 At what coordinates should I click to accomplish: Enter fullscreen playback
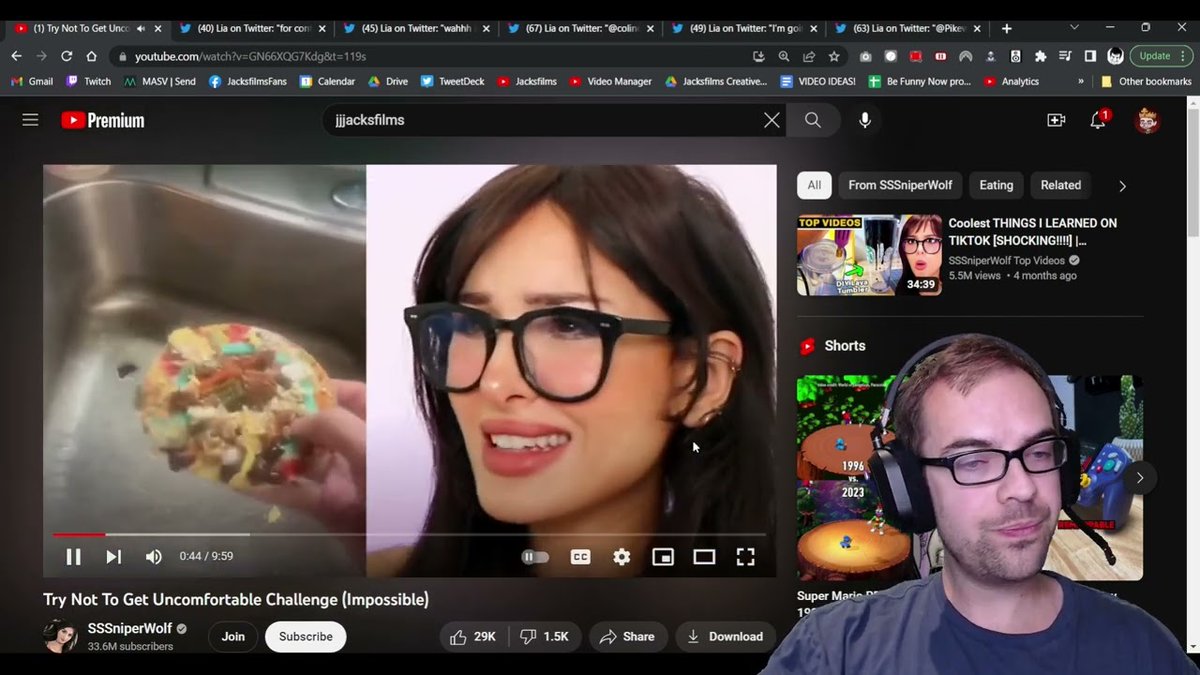pos(745,556)
